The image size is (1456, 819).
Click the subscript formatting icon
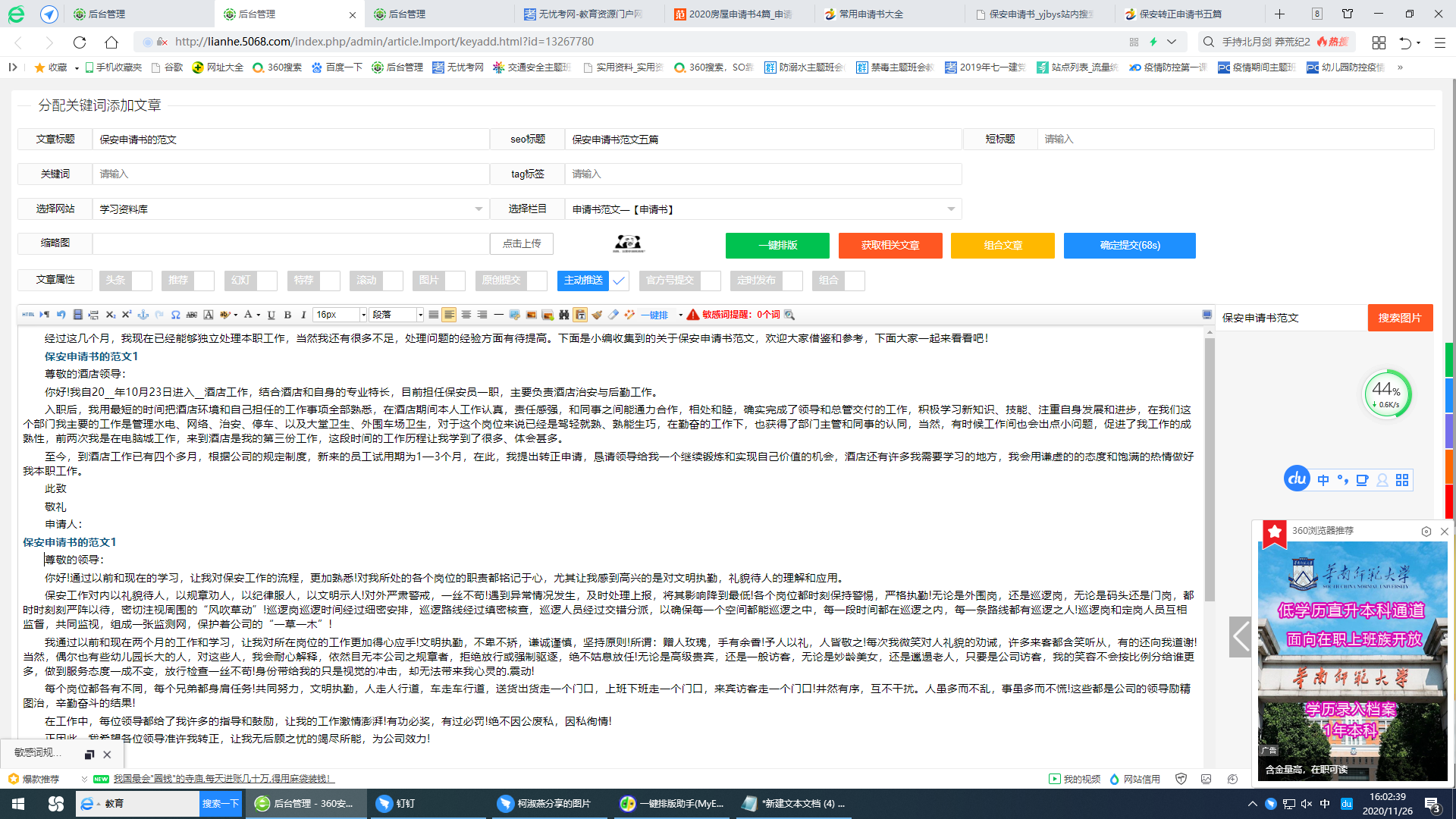point(111,315)
